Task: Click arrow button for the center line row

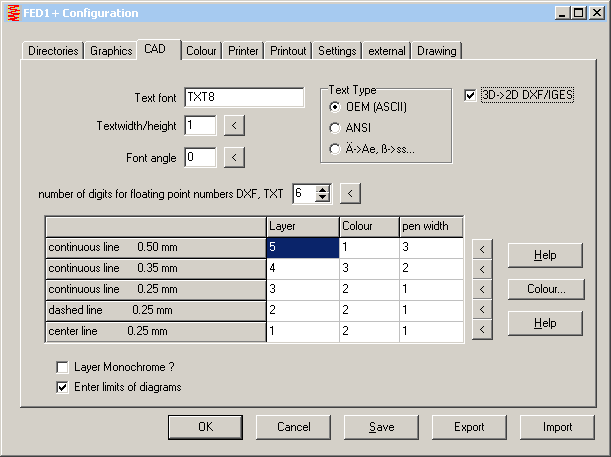Action: tap(481, 330)
